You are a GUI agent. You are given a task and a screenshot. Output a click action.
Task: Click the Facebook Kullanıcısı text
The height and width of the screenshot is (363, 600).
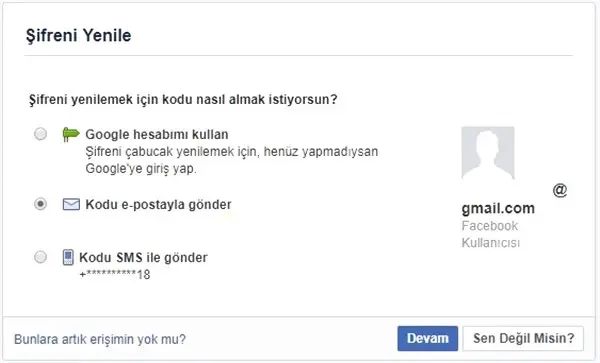coord(491,234)
